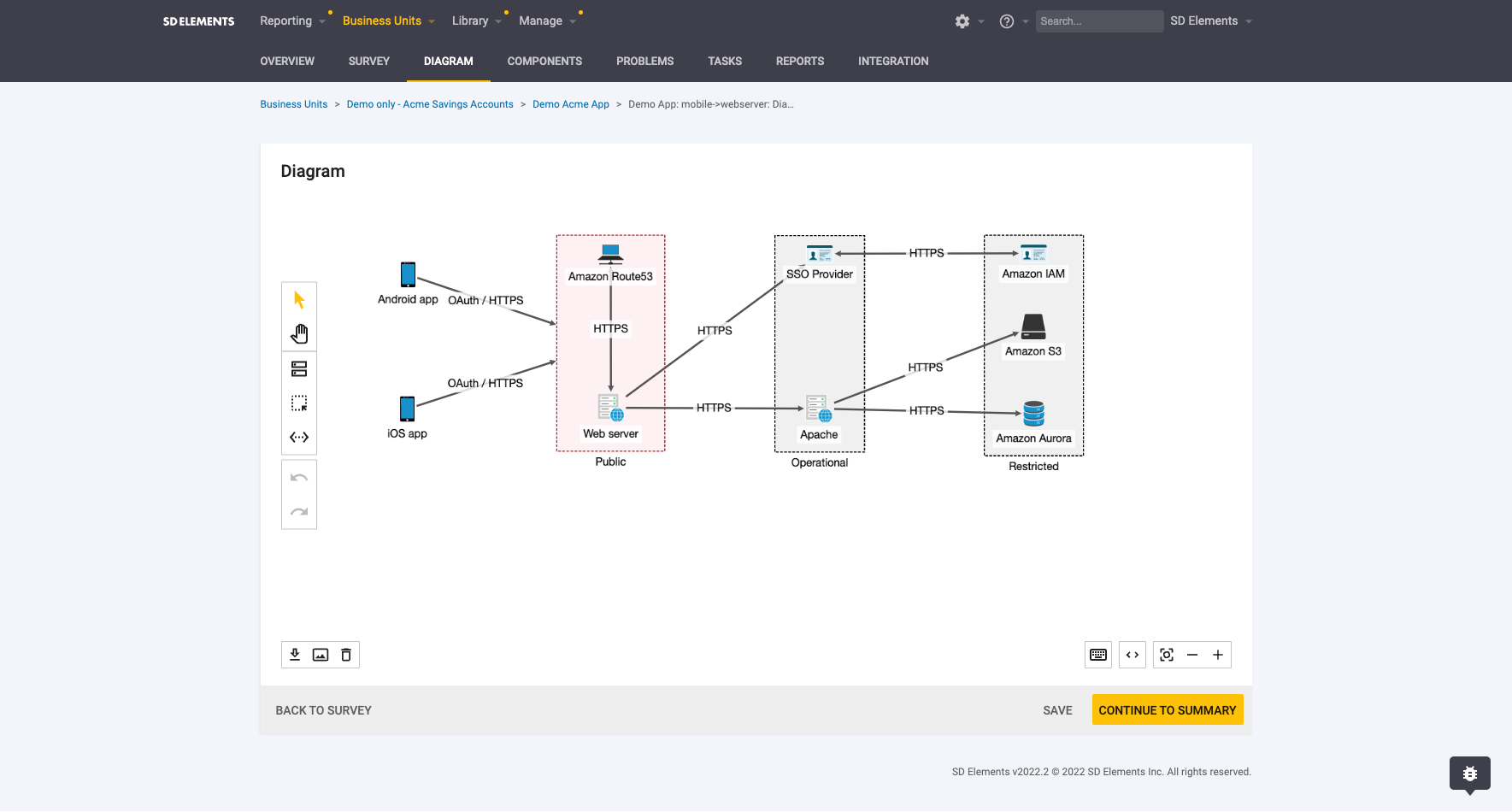
Task: Go to the SD Elements logo home
Action: tap(198, 21)
